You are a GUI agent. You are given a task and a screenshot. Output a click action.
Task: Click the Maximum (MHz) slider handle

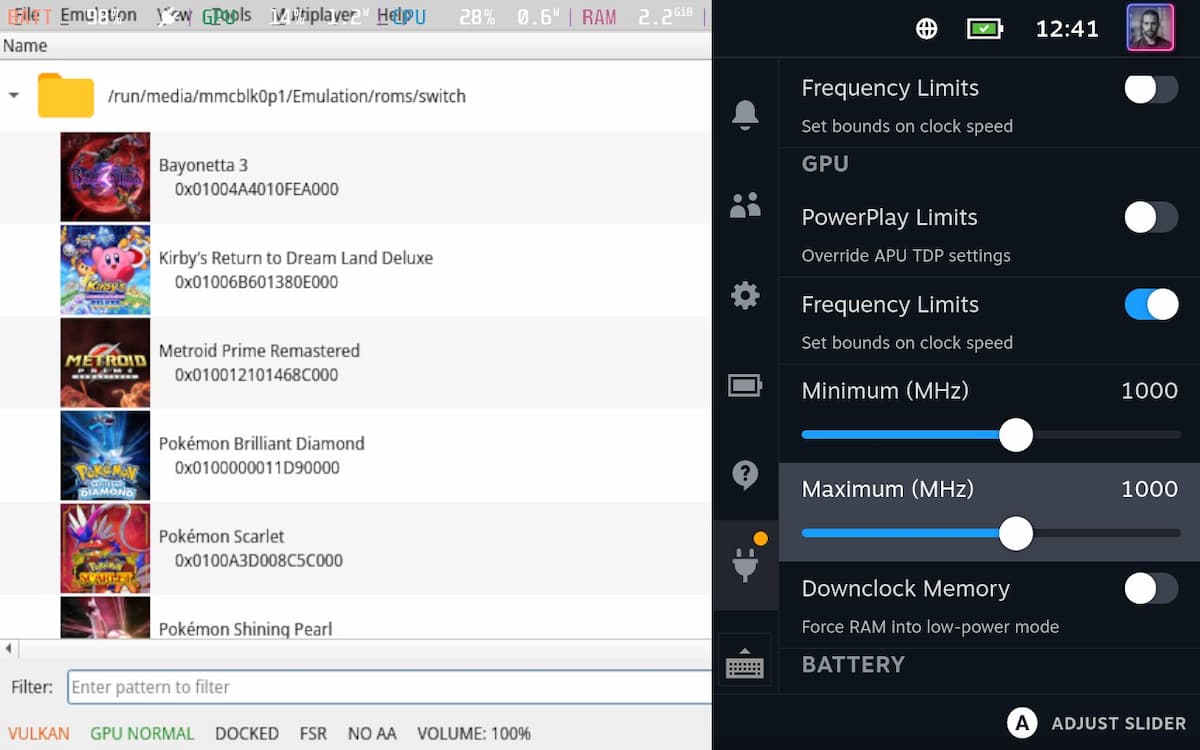1016,534
